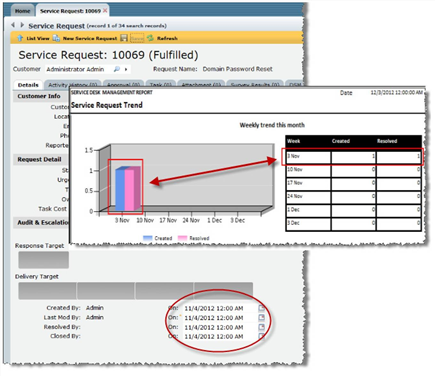Viewport: 435px width, 376px height.
Task: Click the Domain Password Reset request name
Action: coord(237,69)
